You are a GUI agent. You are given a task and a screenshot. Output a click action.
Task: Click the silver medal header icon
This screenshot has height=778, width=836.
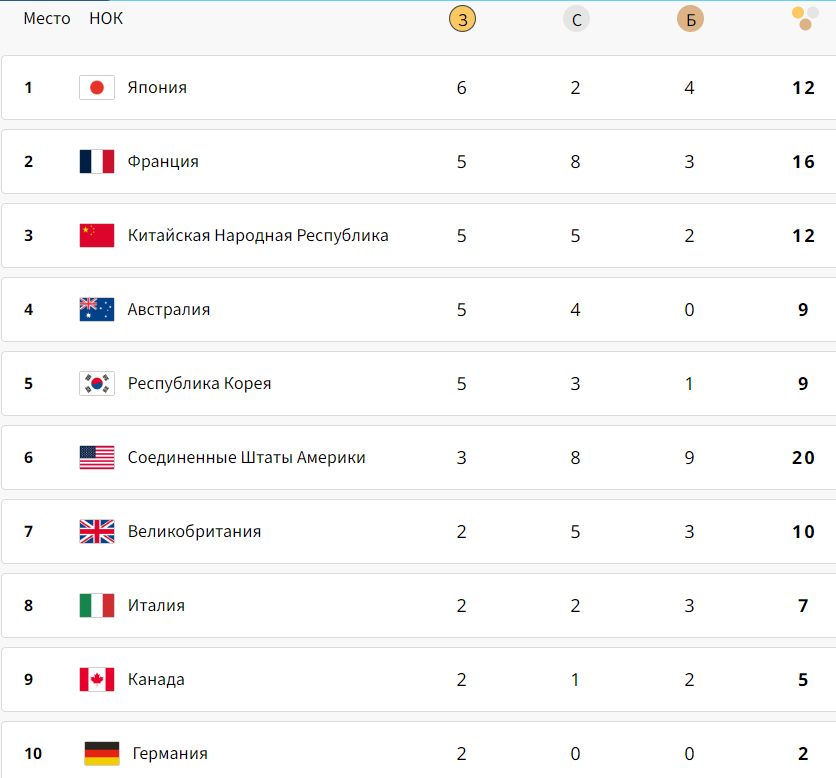click(x=576, y=19)
